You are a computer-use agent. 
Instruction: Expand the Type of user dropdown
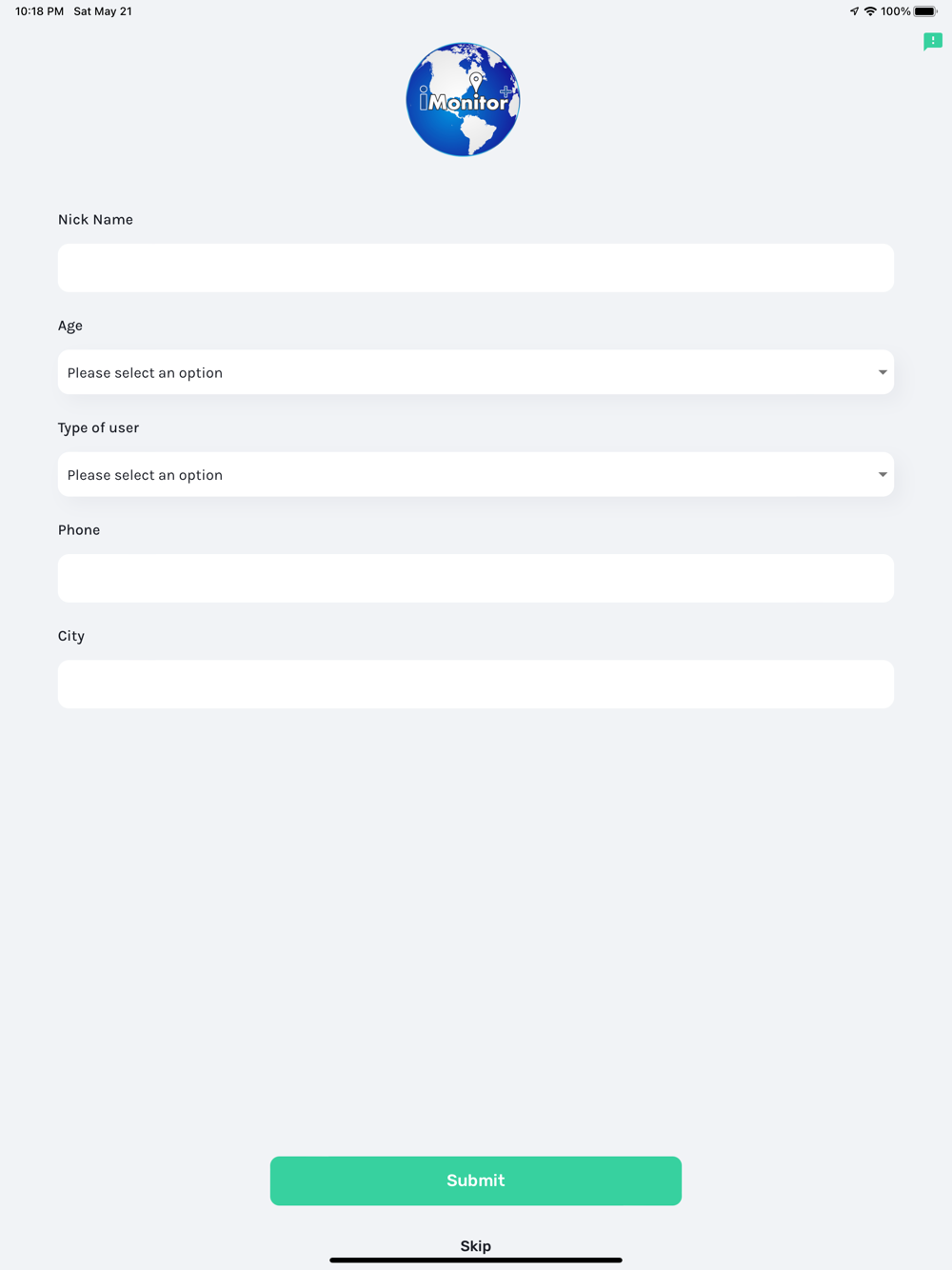(x=476, y=474)
